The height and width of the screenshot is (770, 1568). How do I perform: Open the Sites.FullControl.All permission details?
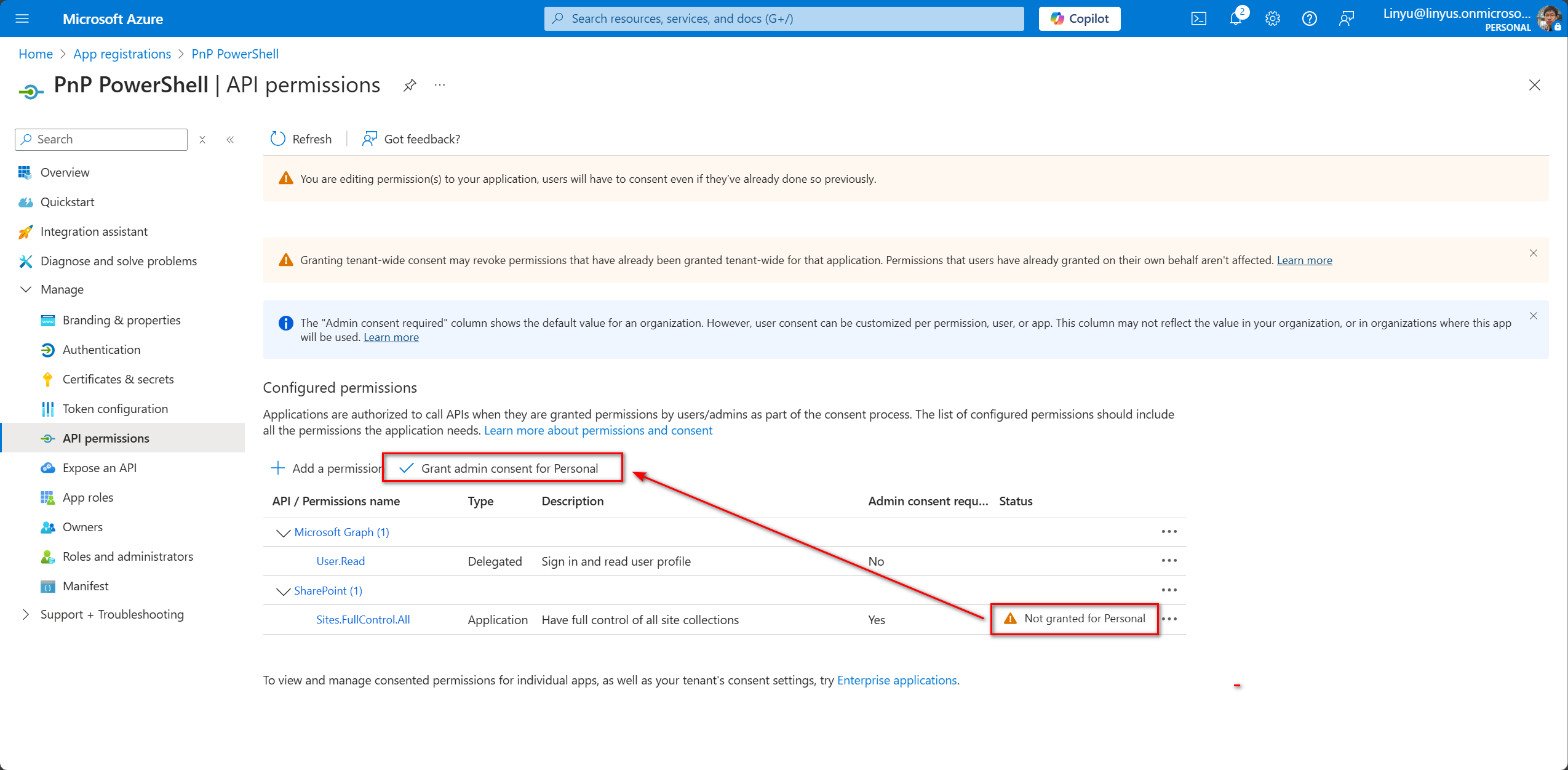tap(363, 619)
